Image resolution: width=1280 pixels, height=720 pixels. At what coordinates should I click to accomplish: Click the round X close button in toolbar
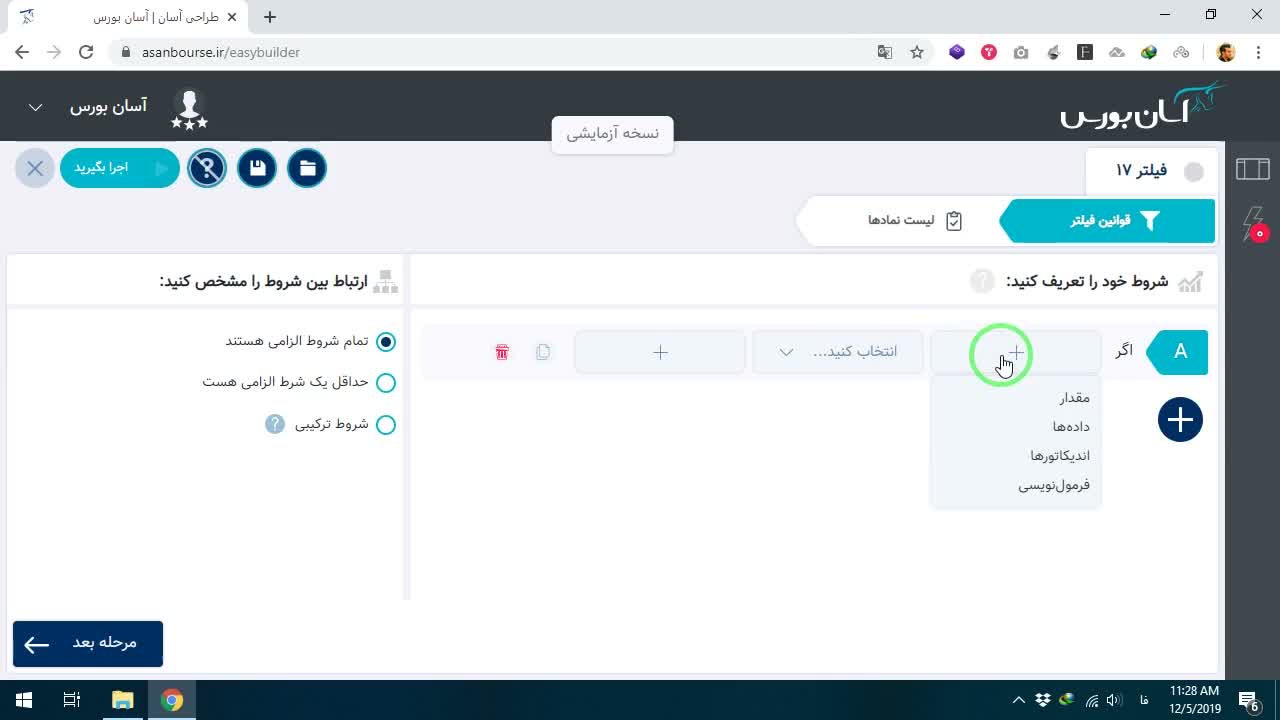click(x=35, y=168)
